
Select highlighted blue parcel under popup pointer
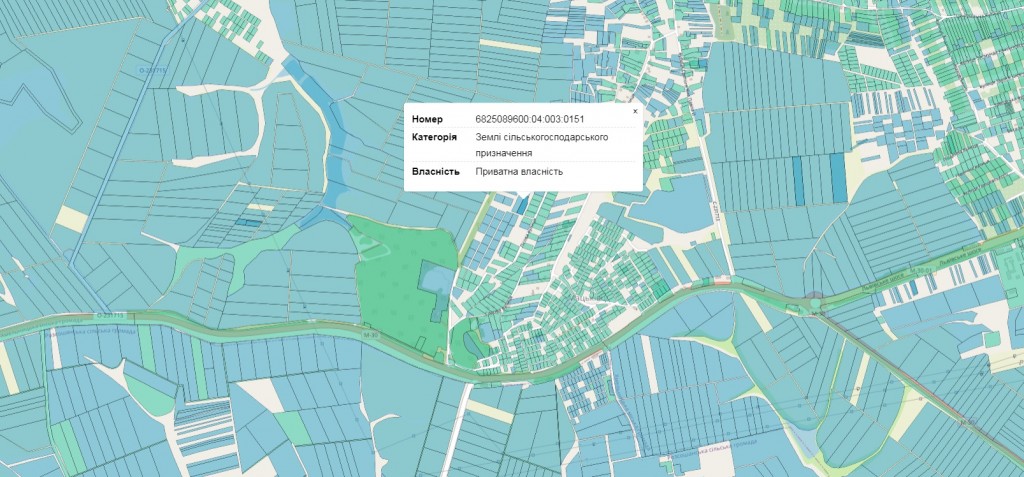pyautogui.click(x=523, y=203)
